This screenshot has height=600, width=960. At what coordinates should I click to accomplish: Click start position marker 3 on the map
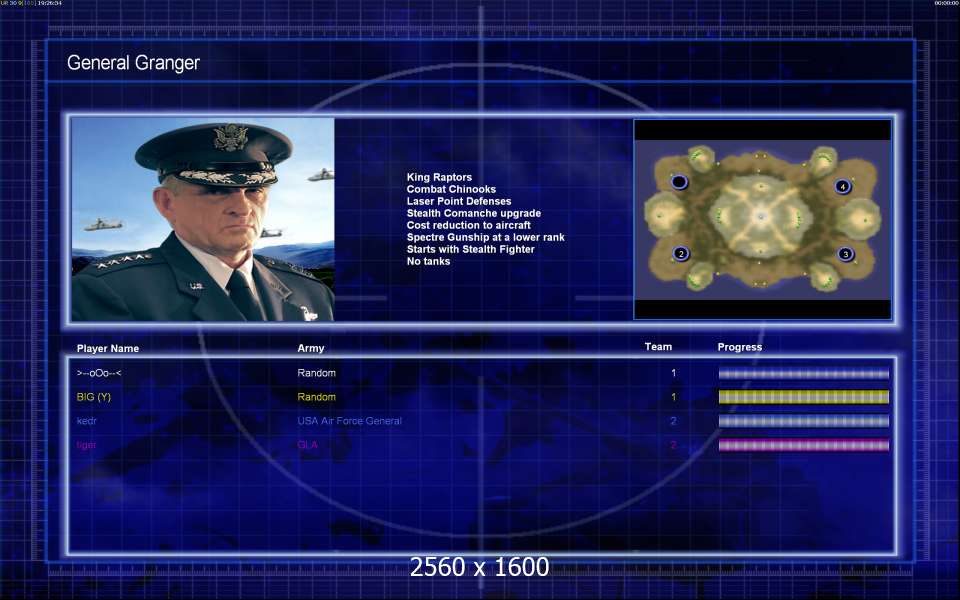846,254
